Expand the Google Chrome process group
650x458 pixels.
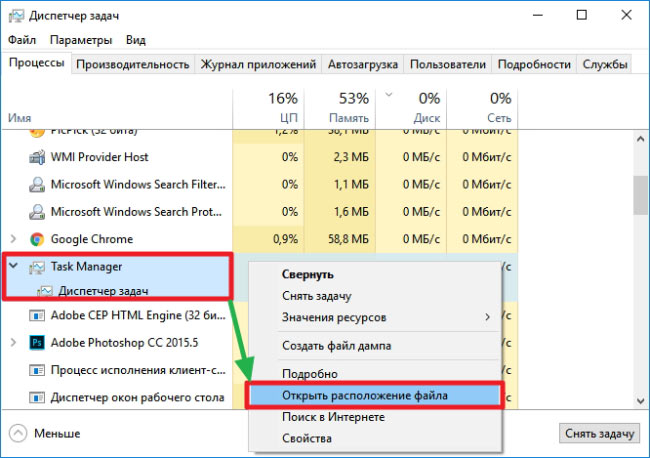tap(12, 240)
